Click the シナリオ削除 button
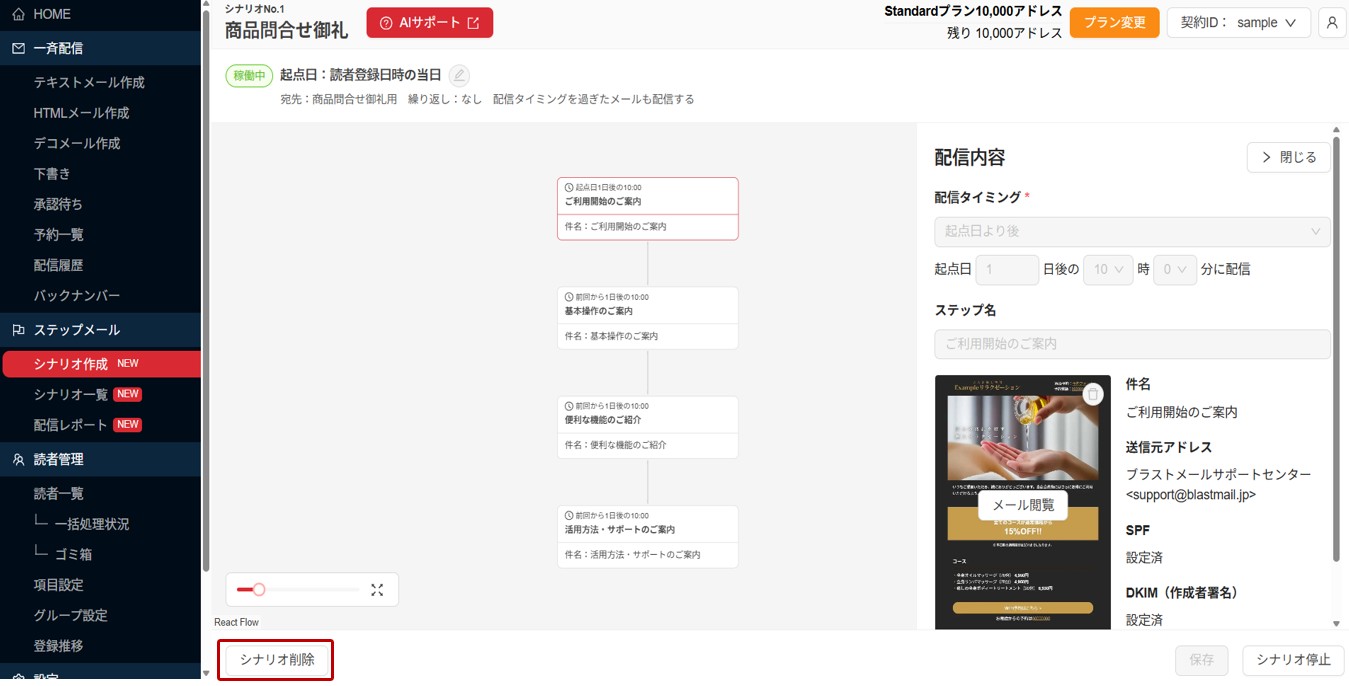The height and width of the screenshot is (686, 1349). (277, 660)
